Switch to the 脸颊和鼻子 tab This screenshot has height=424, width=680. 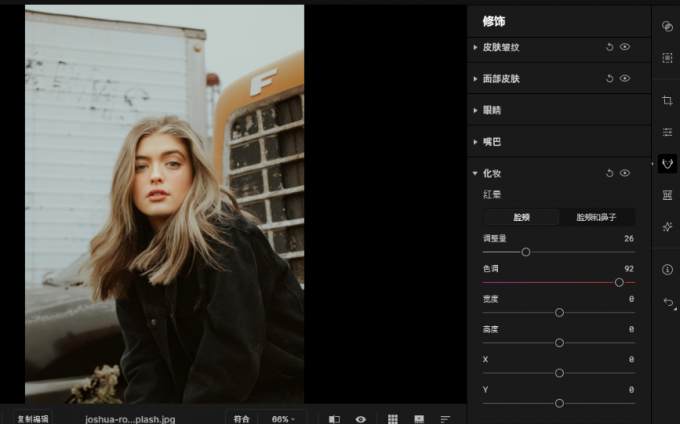(x=596, y=217)
